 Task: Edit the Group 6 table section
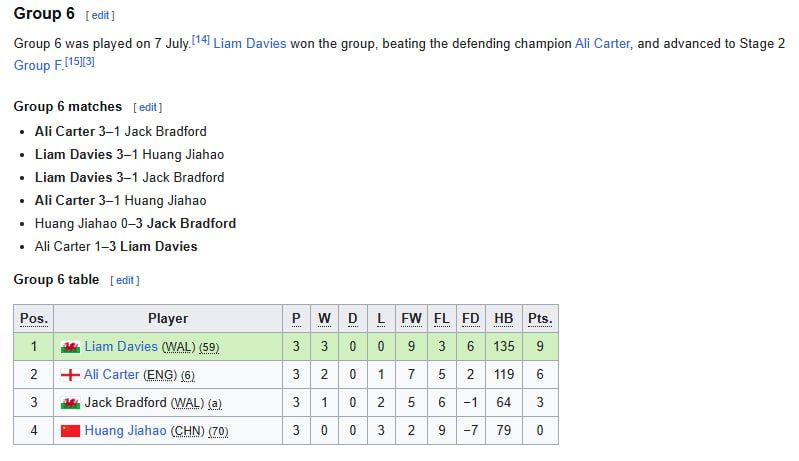tap(125, 280)
